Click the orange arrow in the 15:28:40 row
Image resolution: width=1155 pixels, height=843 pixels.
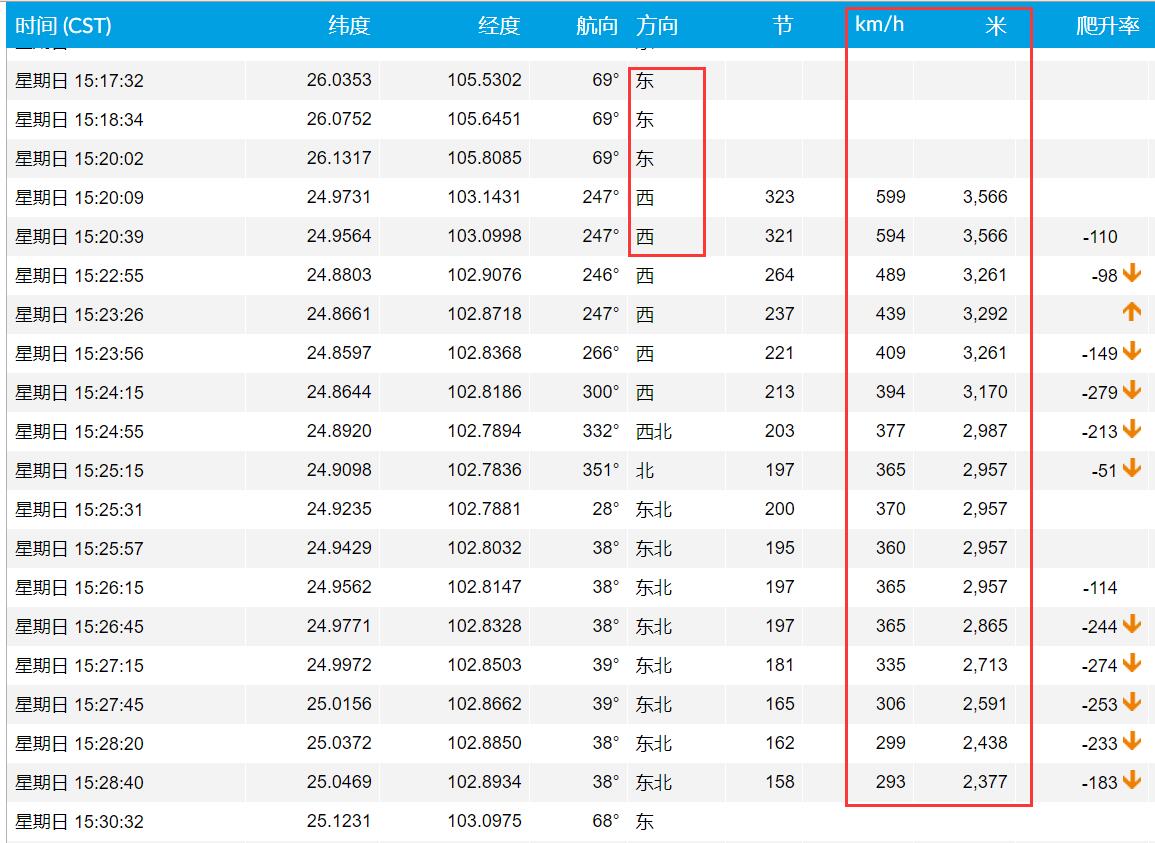[x=1131, y=781]
